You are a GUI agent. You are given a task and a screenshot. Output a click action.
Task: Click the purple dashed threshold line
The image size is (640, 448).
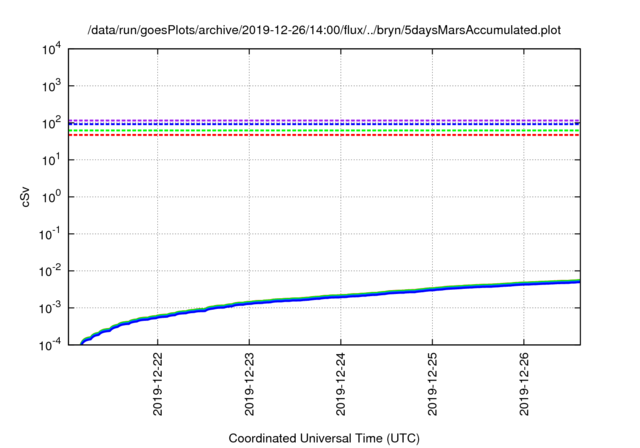click(324, 120)
